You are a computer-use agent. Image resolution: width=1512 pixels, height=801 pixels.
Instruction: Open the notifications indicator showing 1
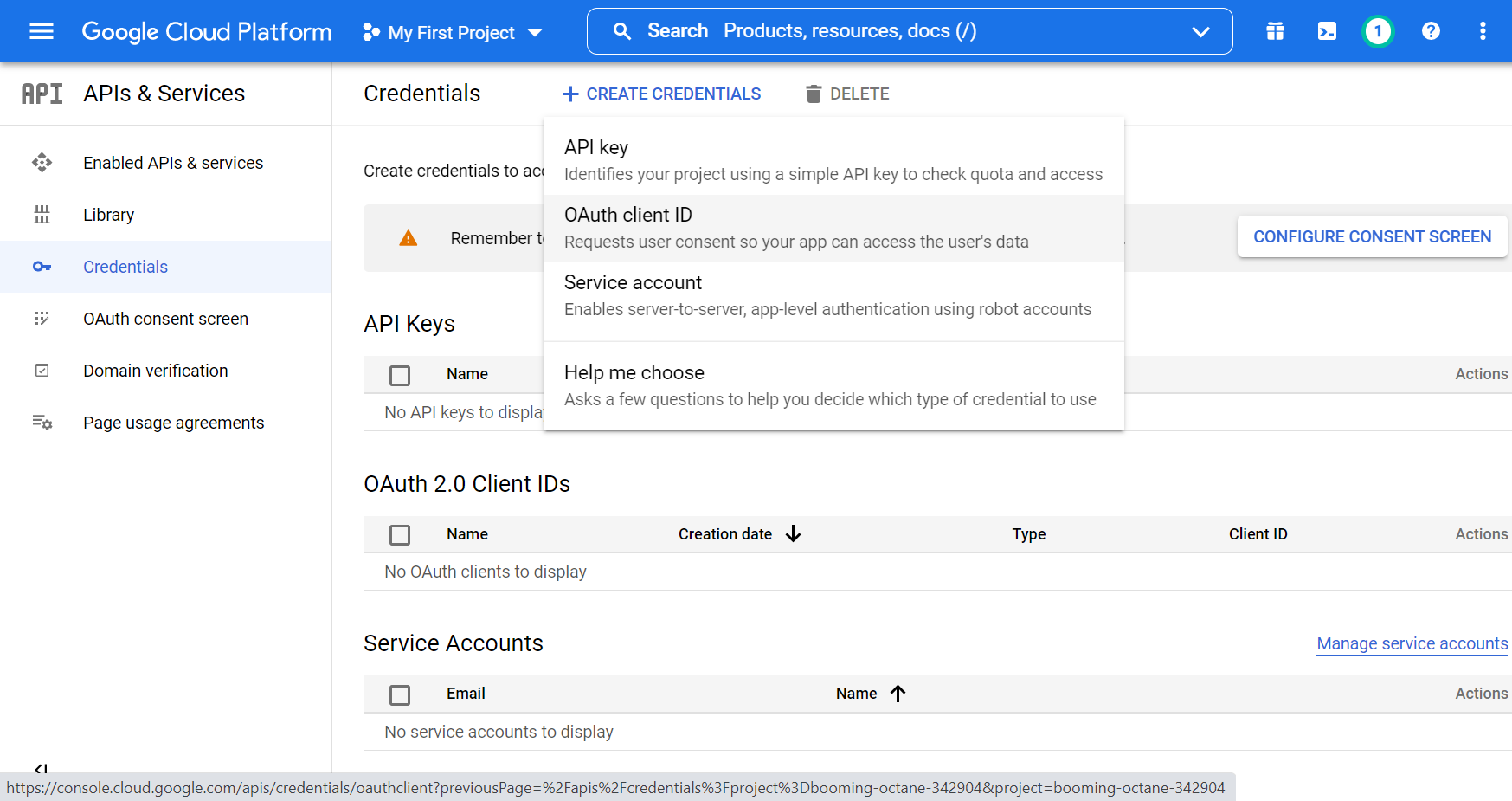(1378, 31)
